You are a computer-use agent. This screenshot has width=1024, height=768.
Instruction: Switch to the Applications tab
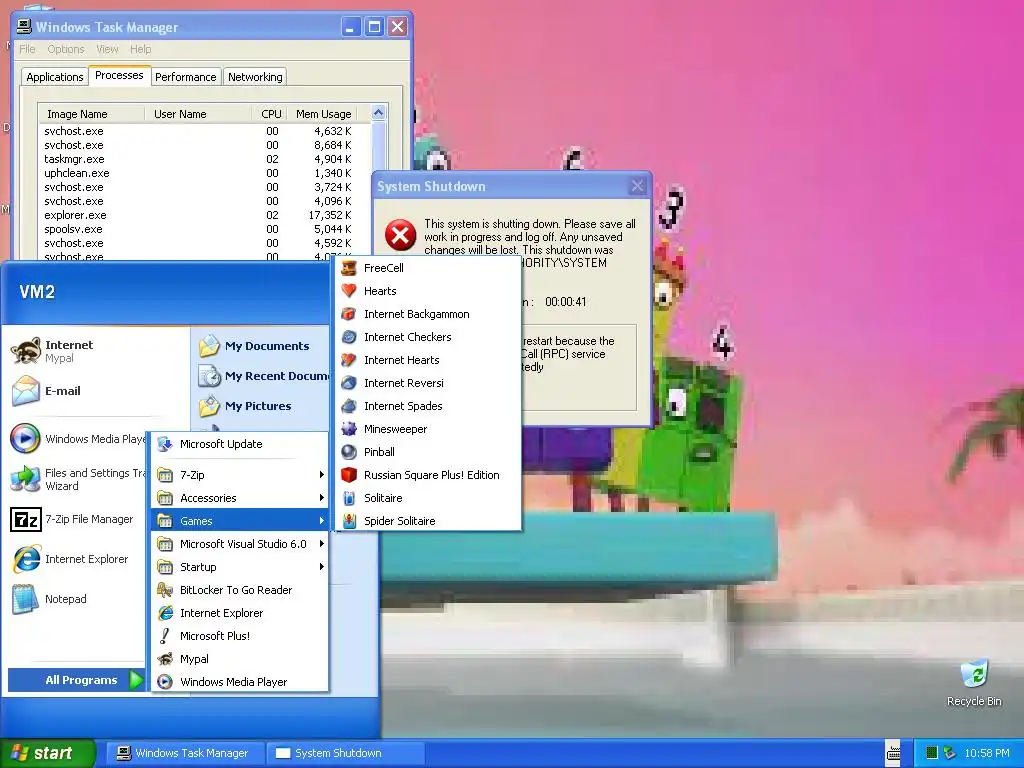pos(55,77)
